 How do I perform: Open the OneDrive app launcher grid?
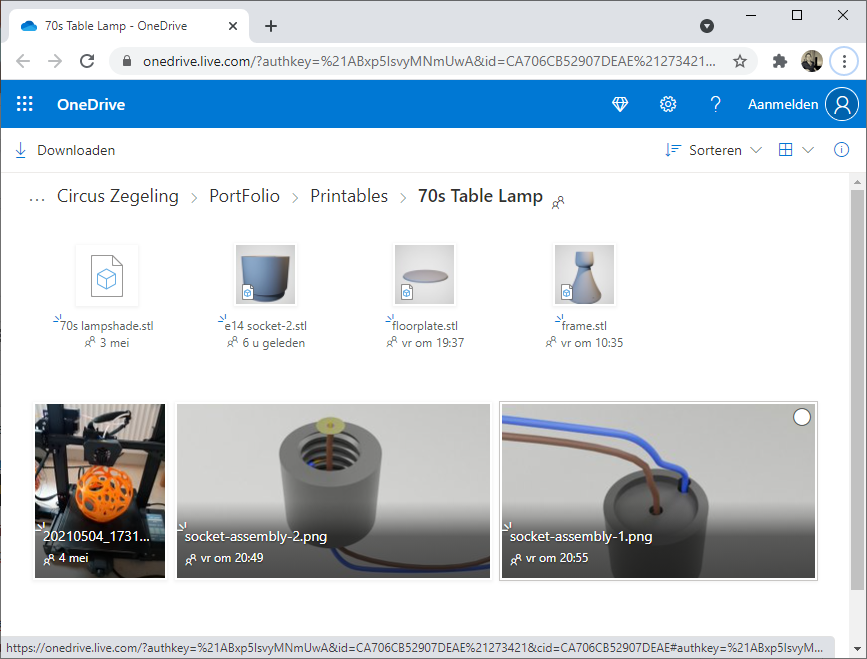24,104
